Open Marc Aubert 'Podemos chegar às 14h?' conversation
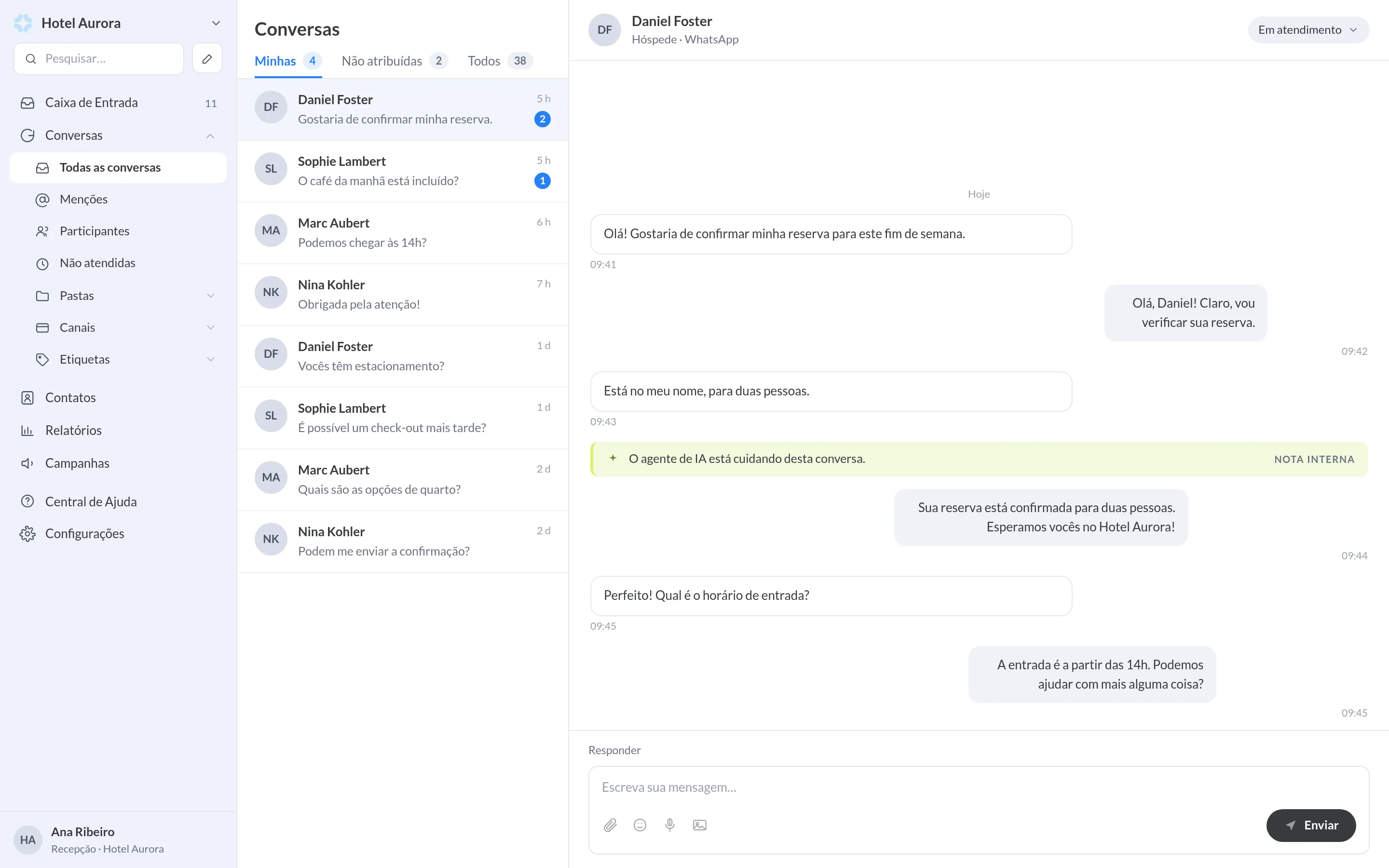The height and width of the screenshot is (868, 1389). pos(402,233)
